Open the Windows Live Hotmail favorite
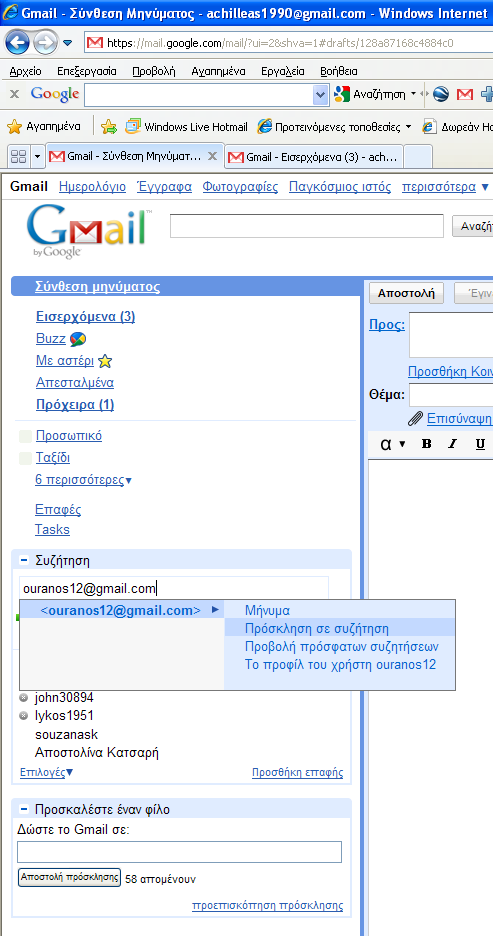Viewport: 493px width, 936px height. [x=186, y=127]
